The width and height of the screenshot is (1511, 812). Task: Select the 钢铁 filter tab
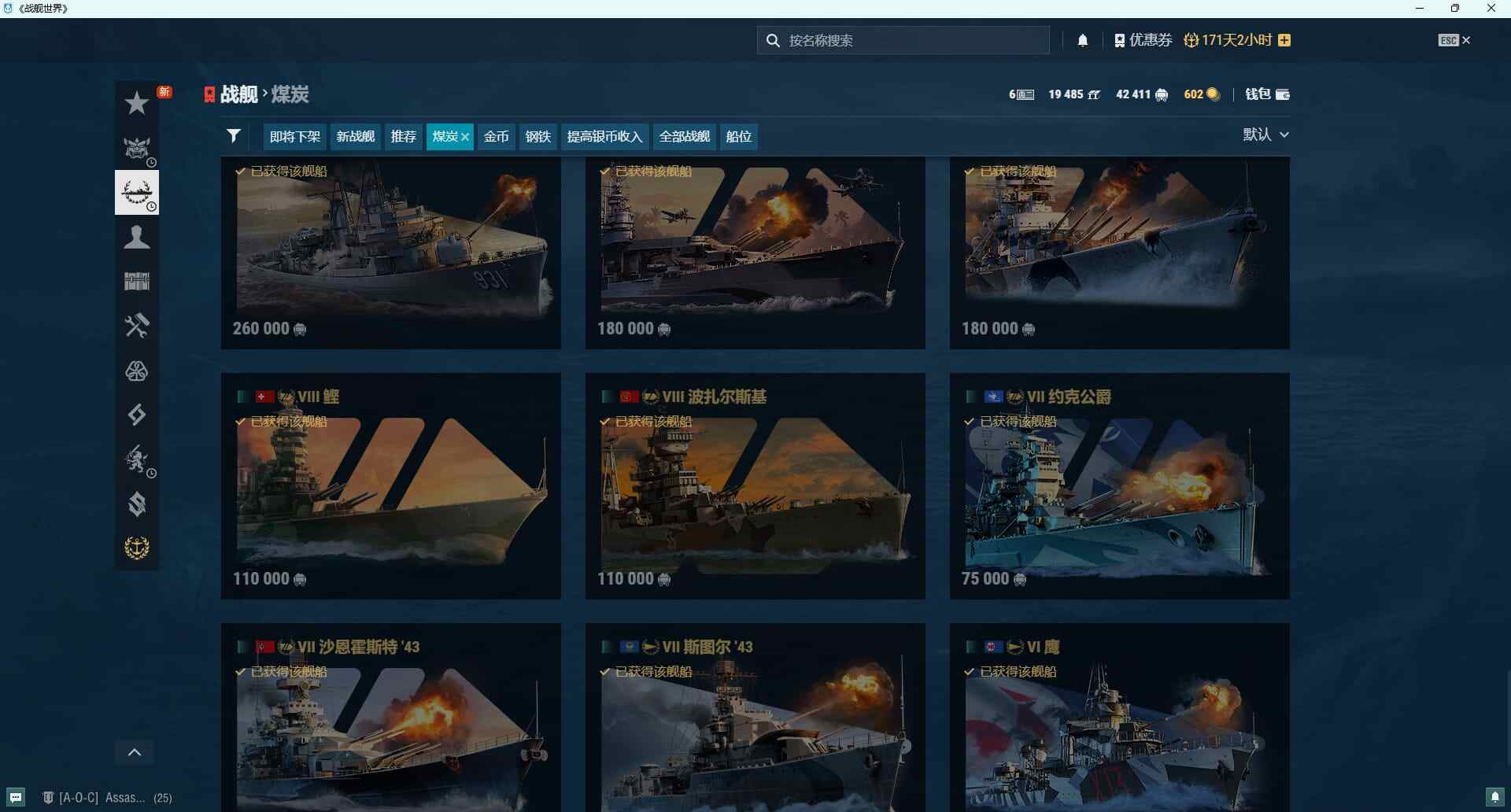[538, 136]
